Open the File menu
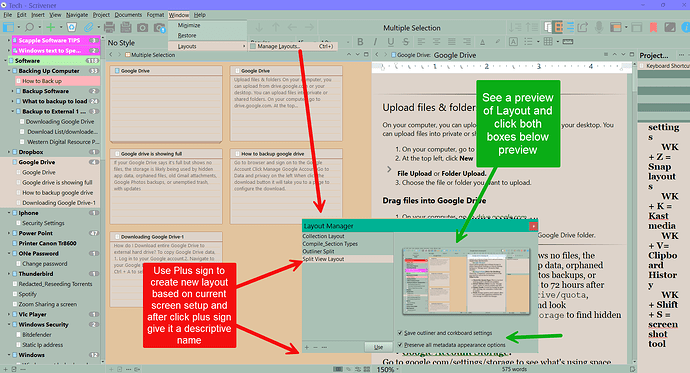 tap(8, 15)
